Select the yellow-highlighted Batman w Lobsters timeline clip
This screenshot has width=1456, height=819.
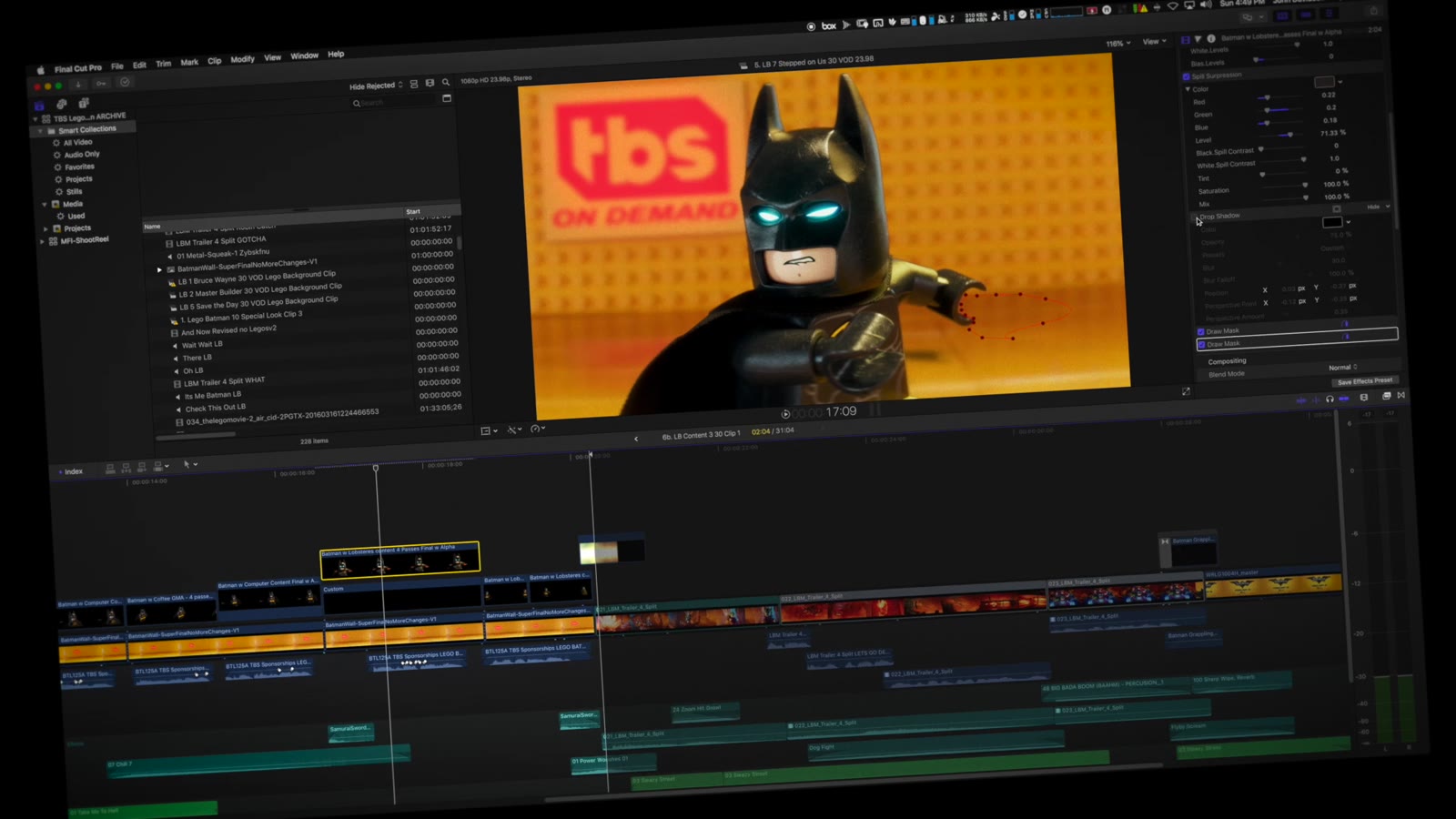click(399, 561)
